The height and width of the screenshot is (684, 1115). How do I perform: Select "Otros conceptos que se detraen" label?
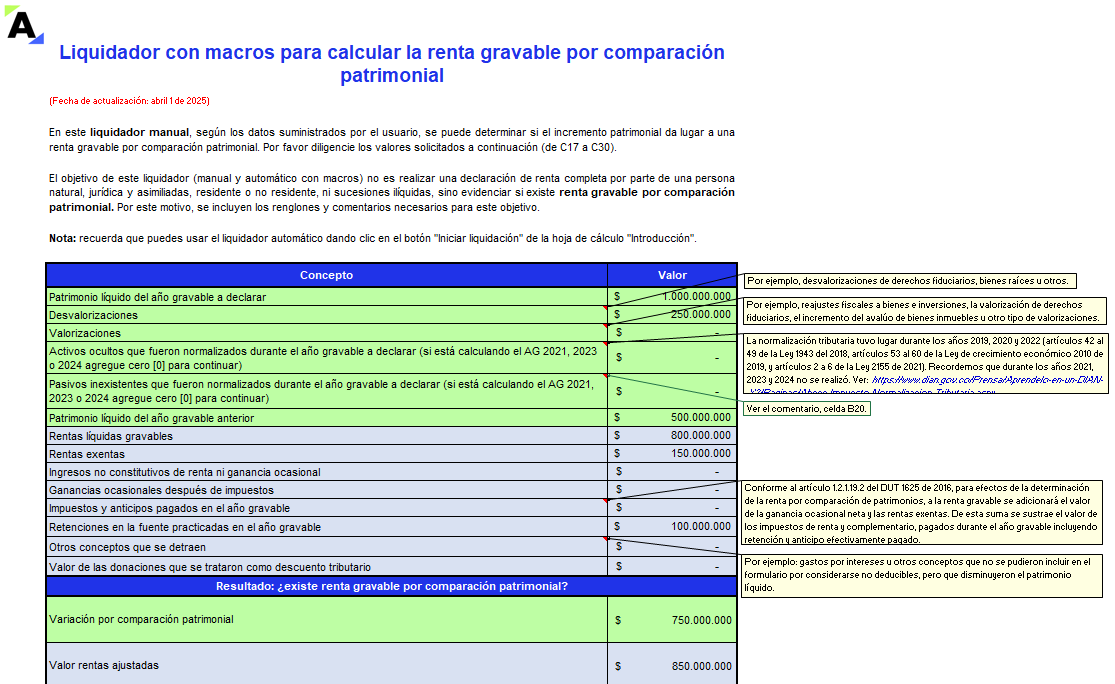326,547
